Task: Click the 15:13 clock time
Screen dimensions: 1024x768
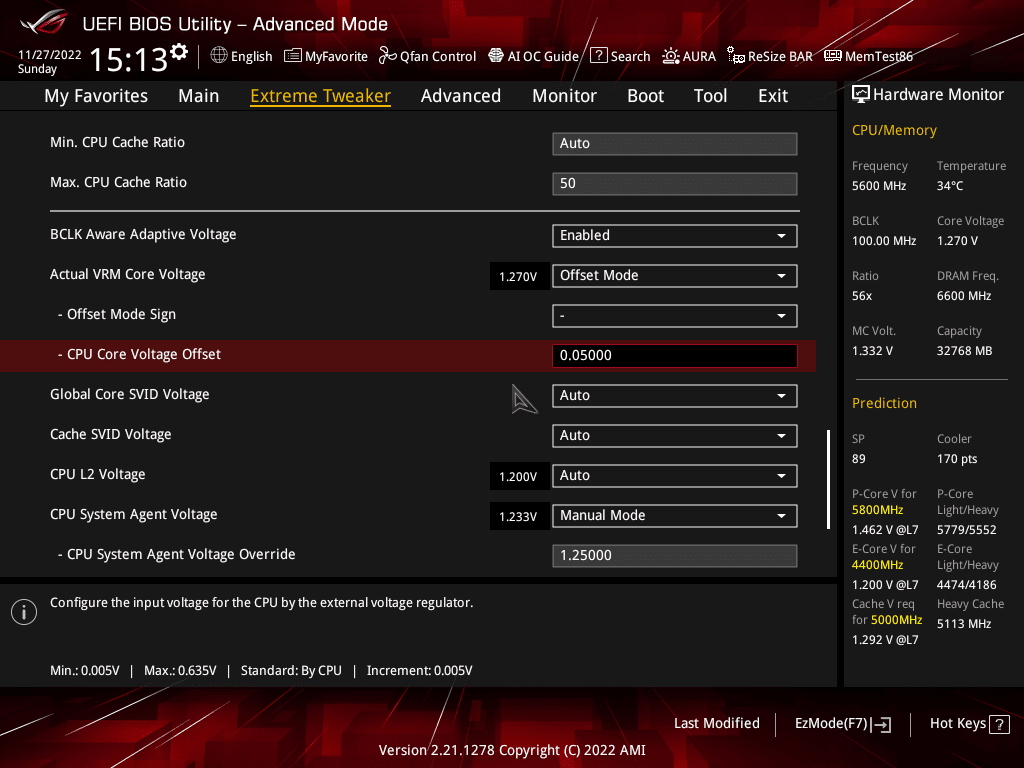Action: point(129,59)
